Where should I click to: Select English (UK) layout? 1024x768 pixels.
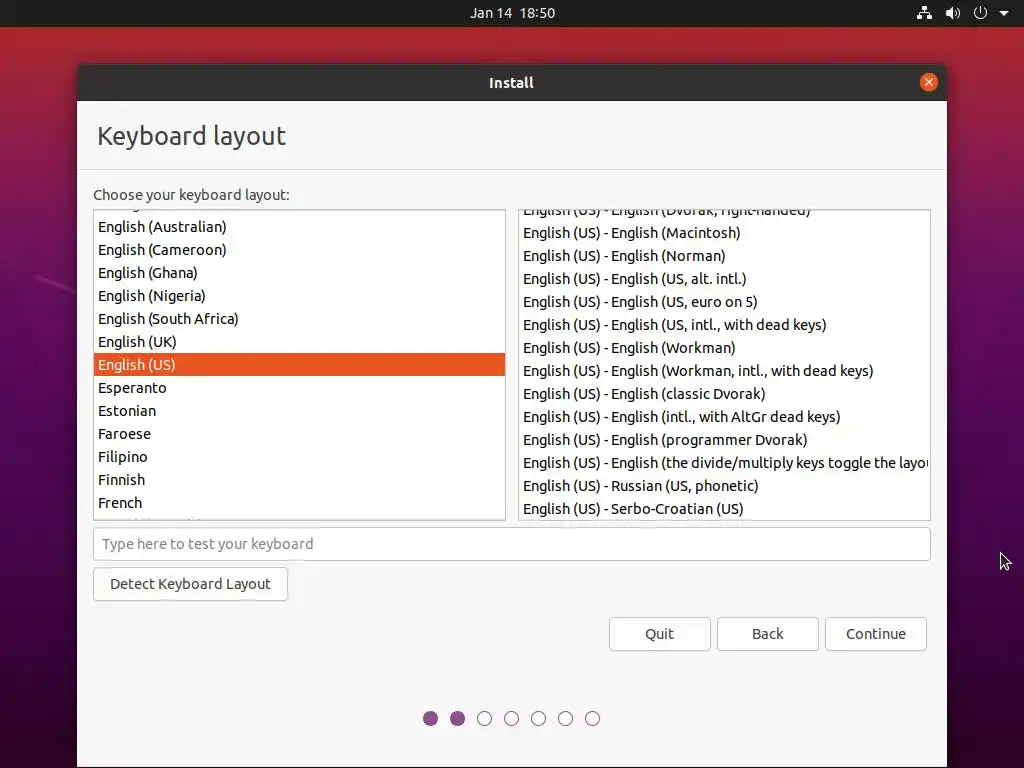[299, 342]
